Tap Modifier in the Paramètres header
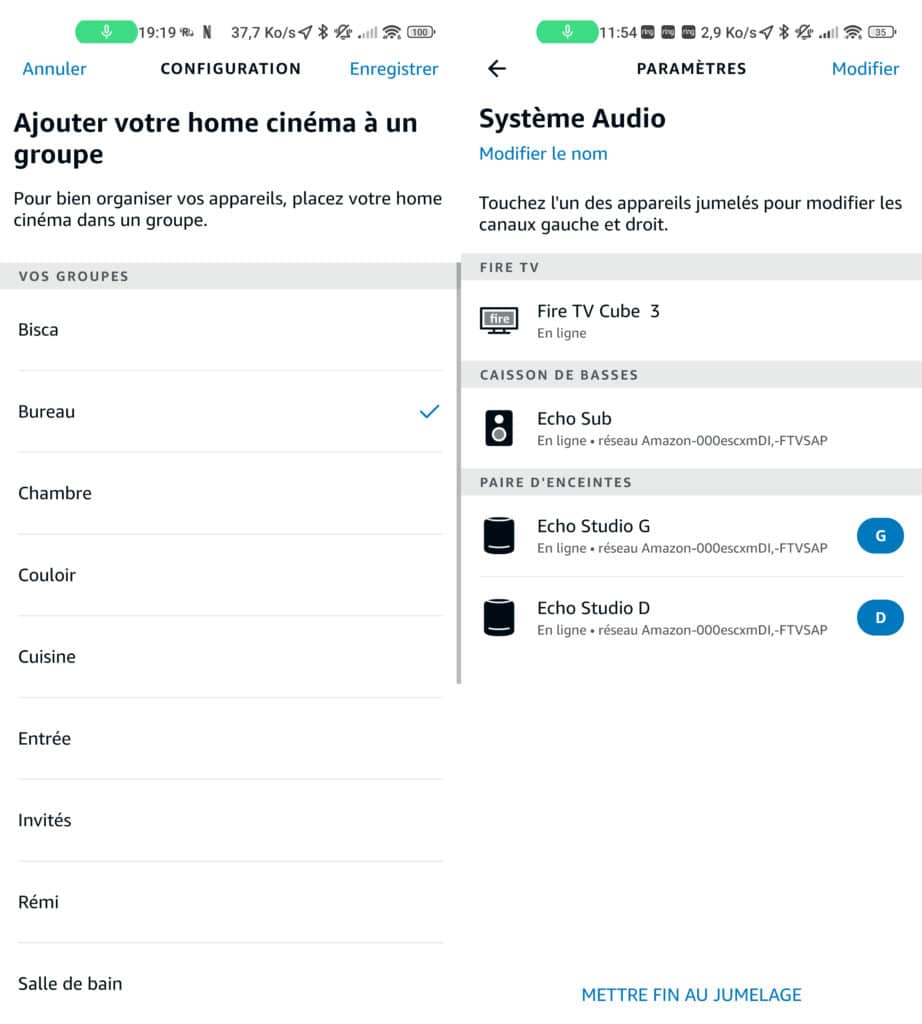This screenshot has width=922, height=1024. pos(865,69)
